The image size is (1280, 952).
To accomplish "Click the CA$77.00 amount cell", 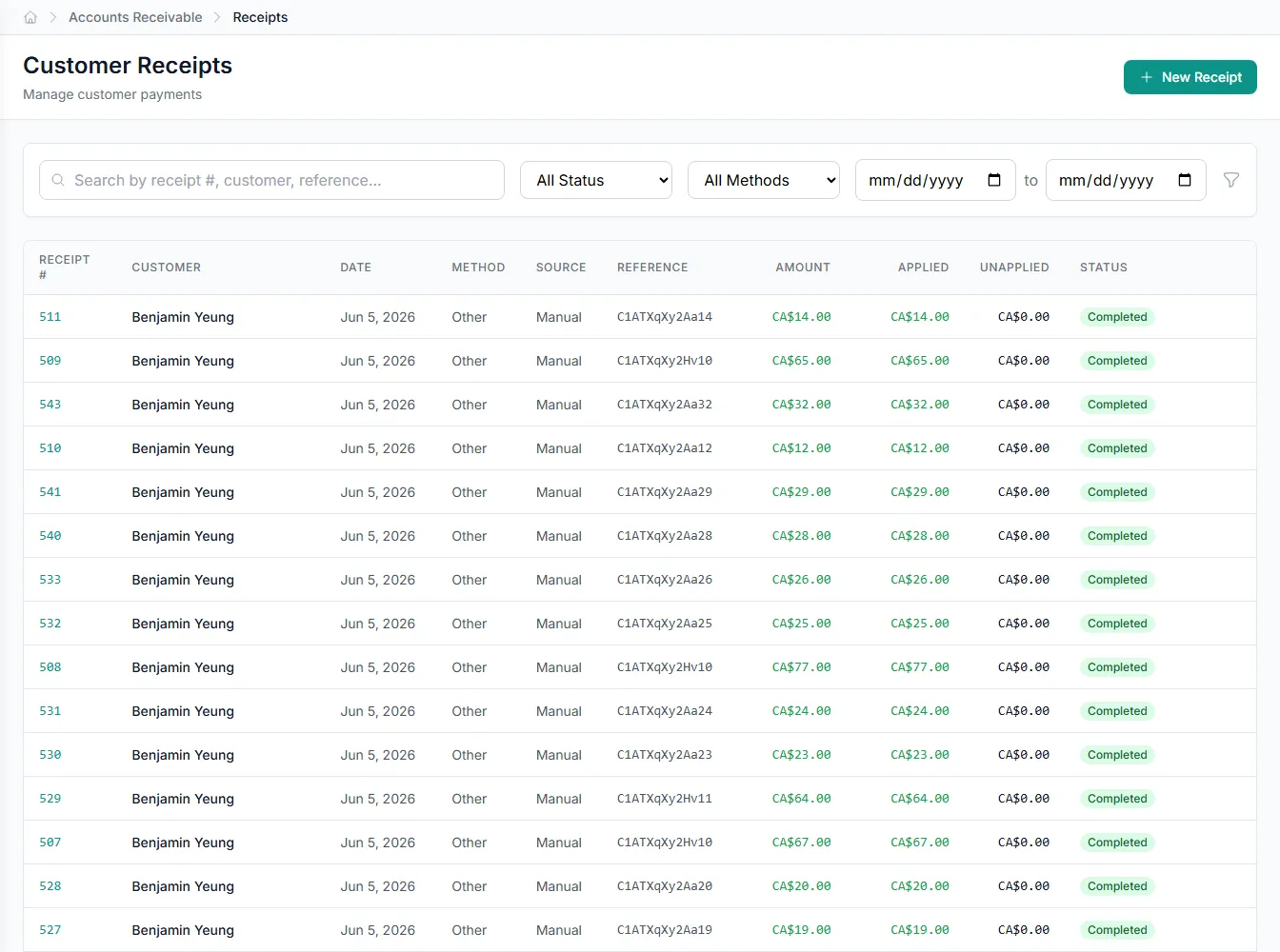I will click(802, 667).
